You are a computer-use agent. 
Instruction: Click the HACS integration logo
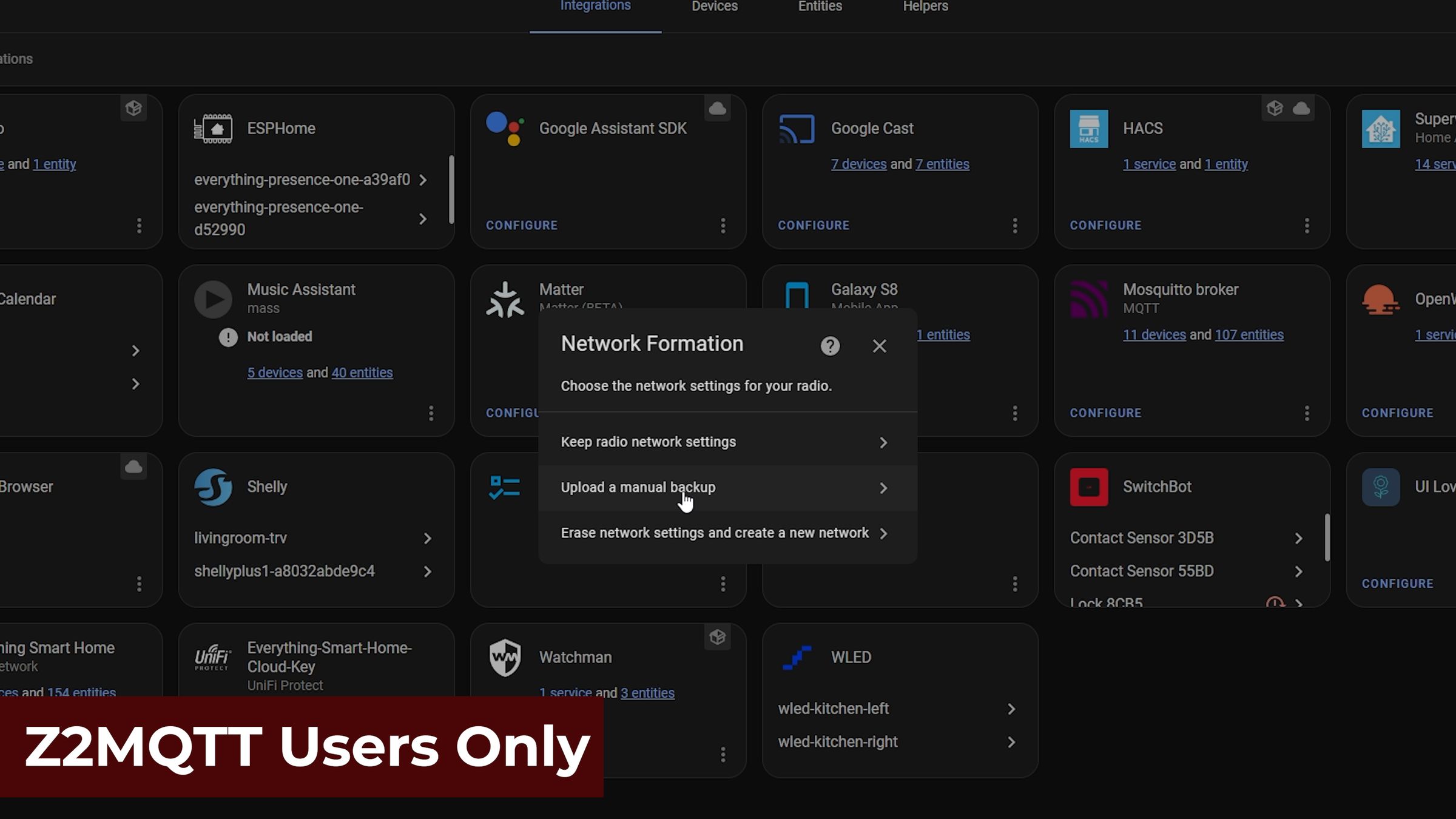pyautogui.click(x=1088, y=129)
